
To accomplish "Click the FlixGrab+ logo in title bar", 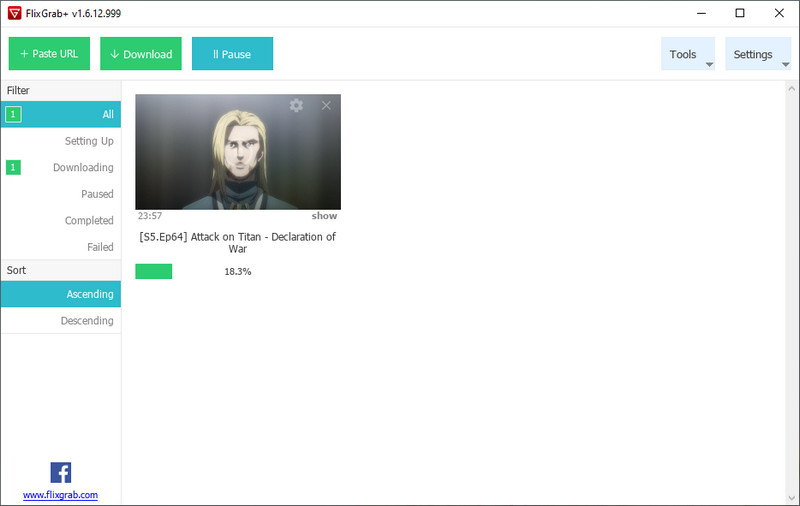I will tap(14, 13).
